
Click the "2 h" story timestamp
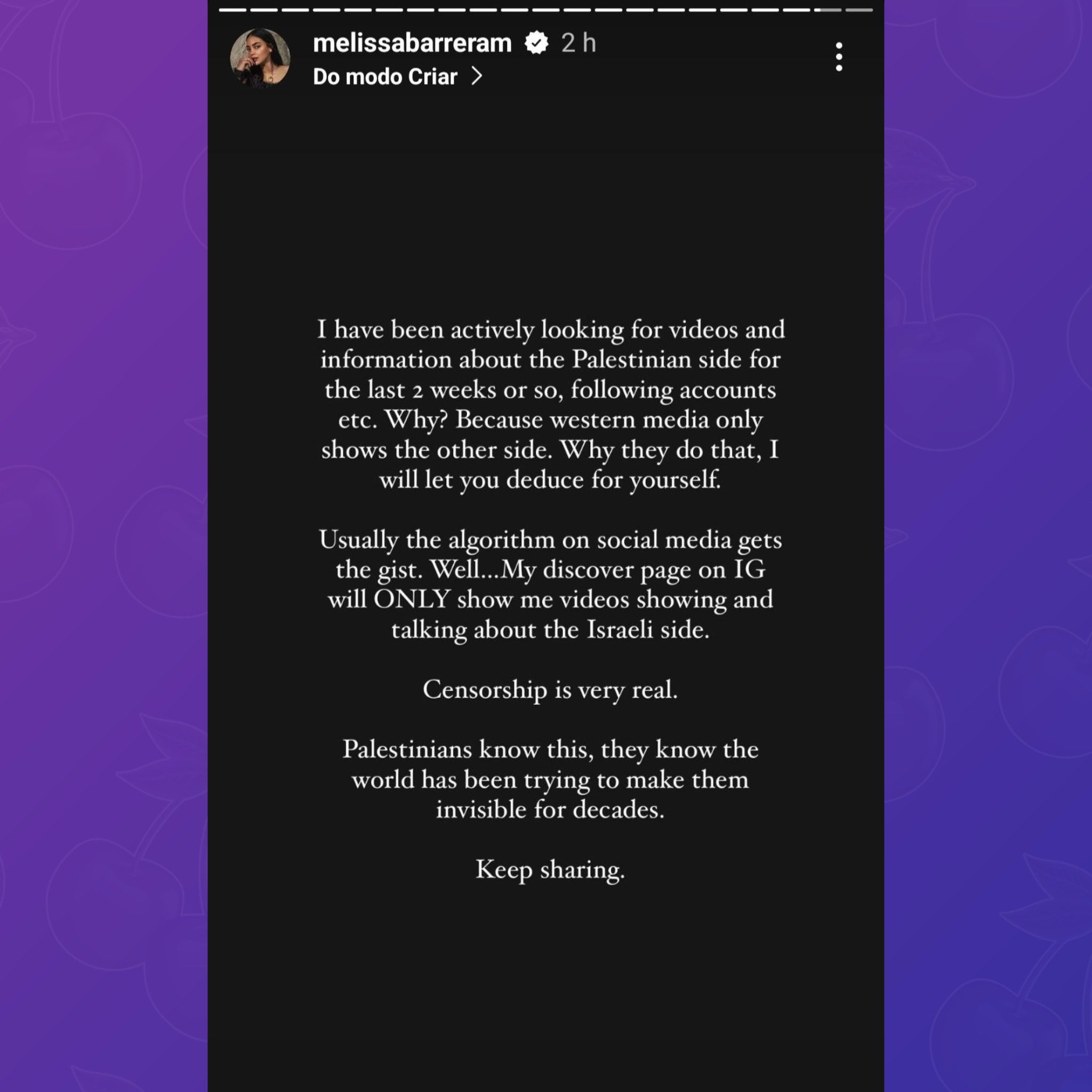(578, 43)
